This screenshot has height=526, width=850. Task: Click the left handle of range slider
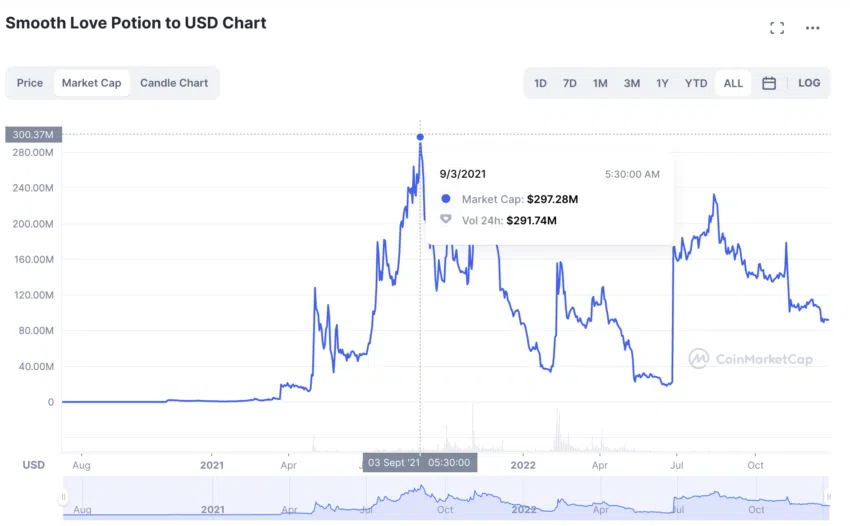click(x=64, y=497)
